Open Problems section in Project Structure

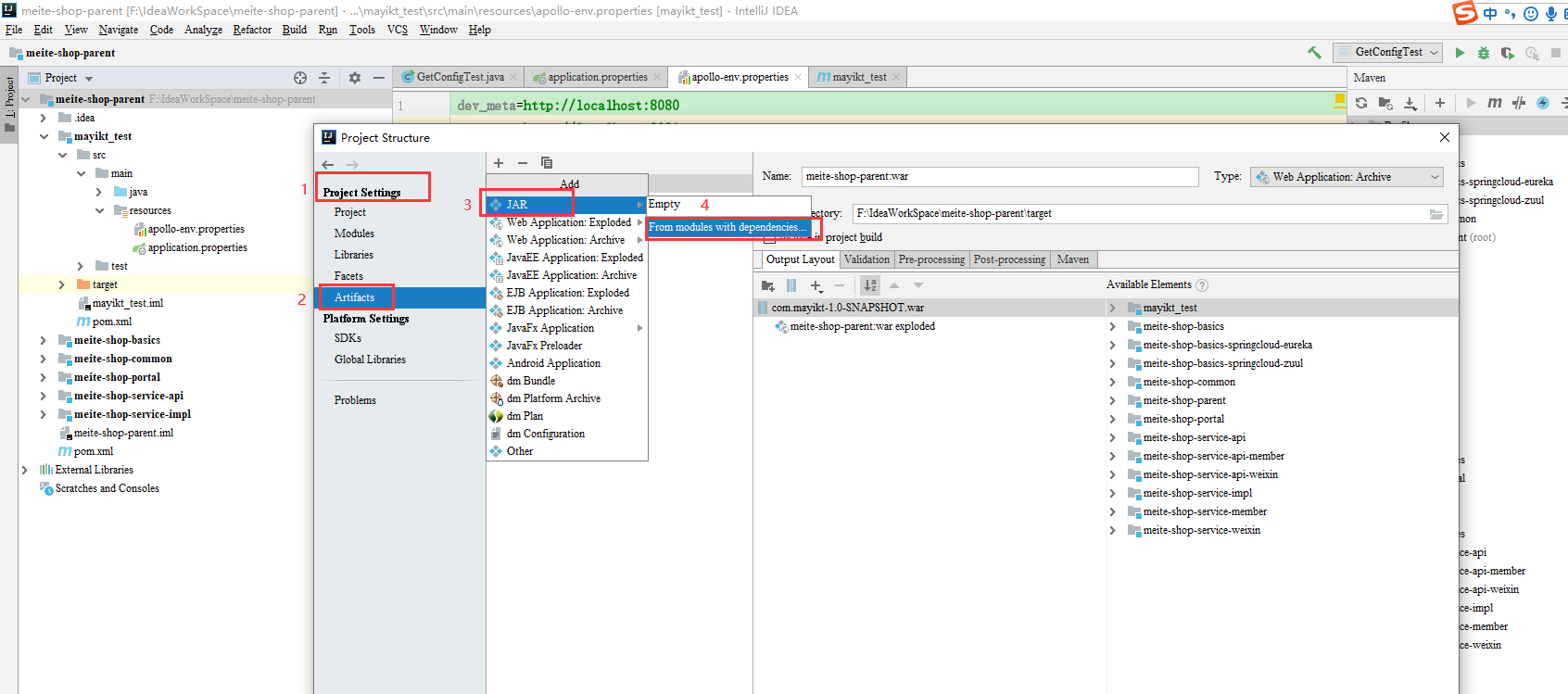point(355,400)
